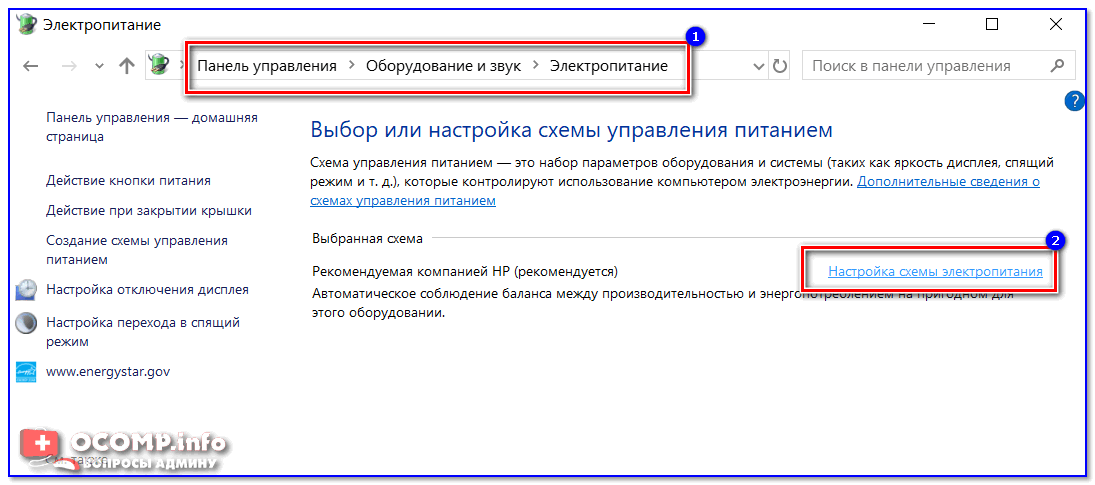Select Электропитание breadcrumb
The width and height of the screenshot is (1095, 485).
(609, 66)
